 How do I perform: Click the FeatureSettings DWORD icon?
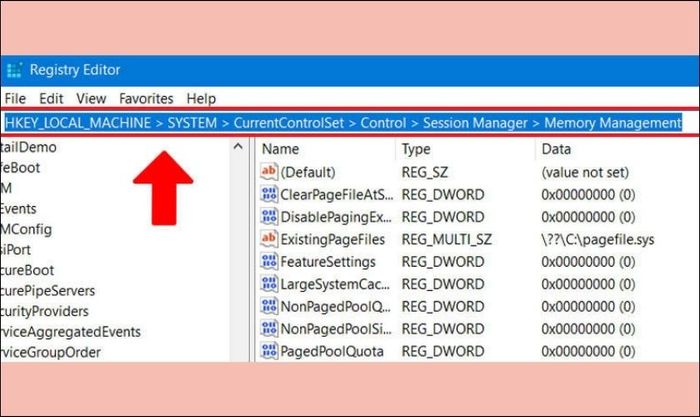269,261
